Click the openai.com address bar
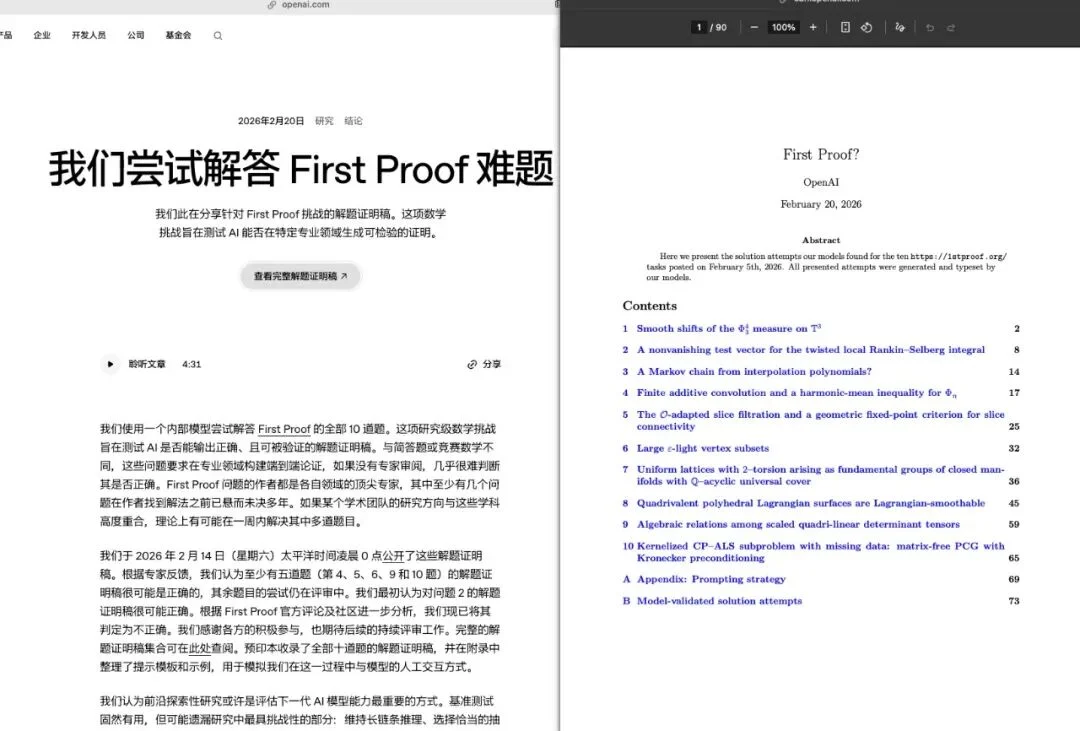The width and height of the screenshot is (1080, 731). click(299, 5)
